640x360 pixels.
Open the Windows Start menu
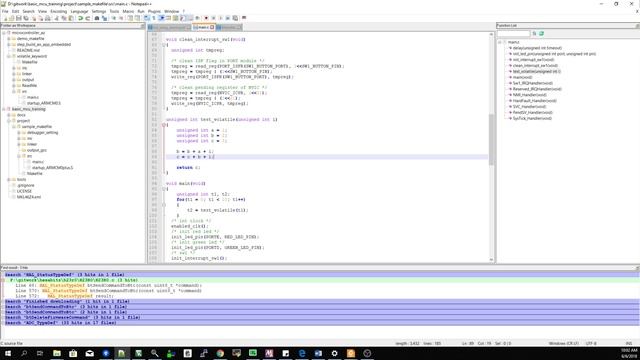(x=8, y=353)
